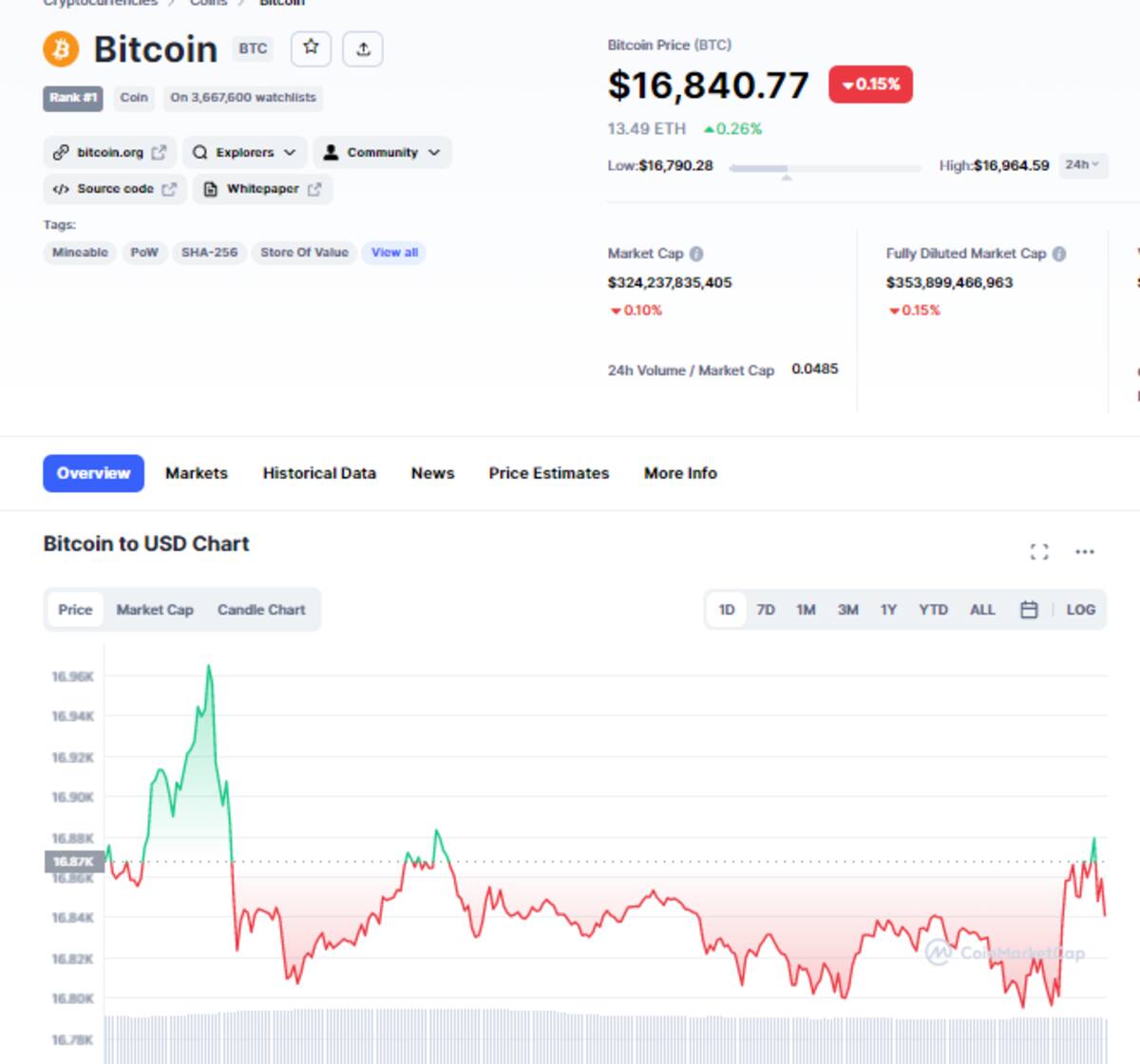Expand the Community dropdown
The image size is (1140, 1064).
pyautogui.click(x=382, y=152)
